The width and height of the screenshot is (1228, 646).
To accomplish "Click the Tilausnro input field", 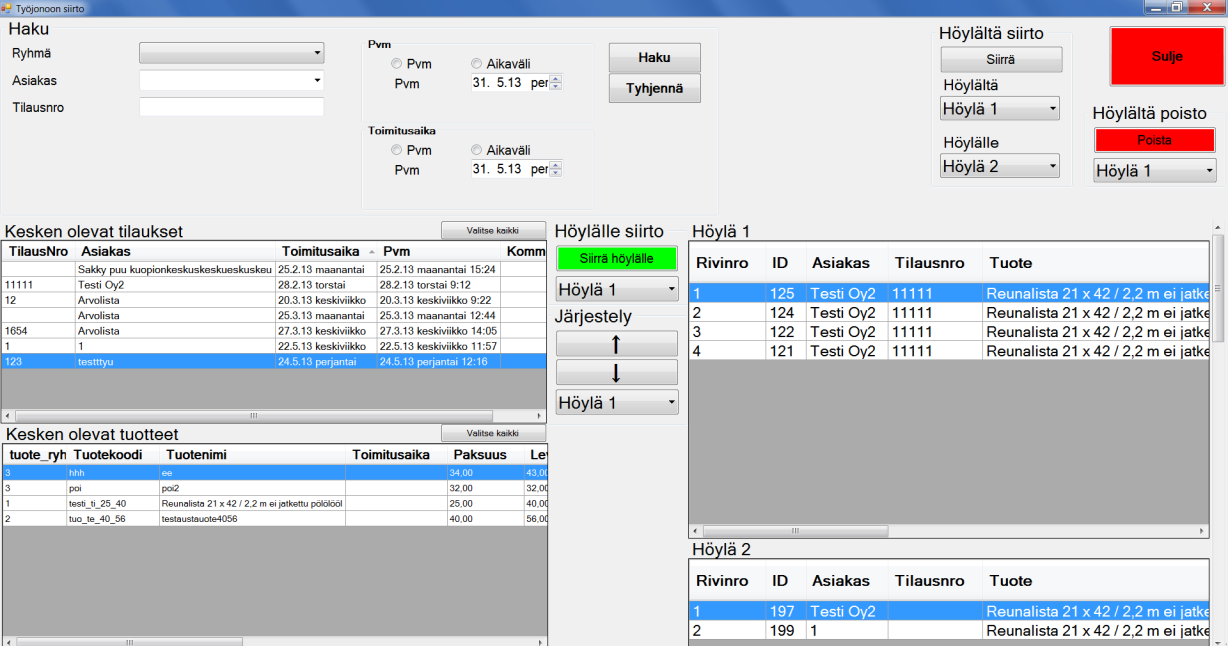I will [x=231, y=107].
